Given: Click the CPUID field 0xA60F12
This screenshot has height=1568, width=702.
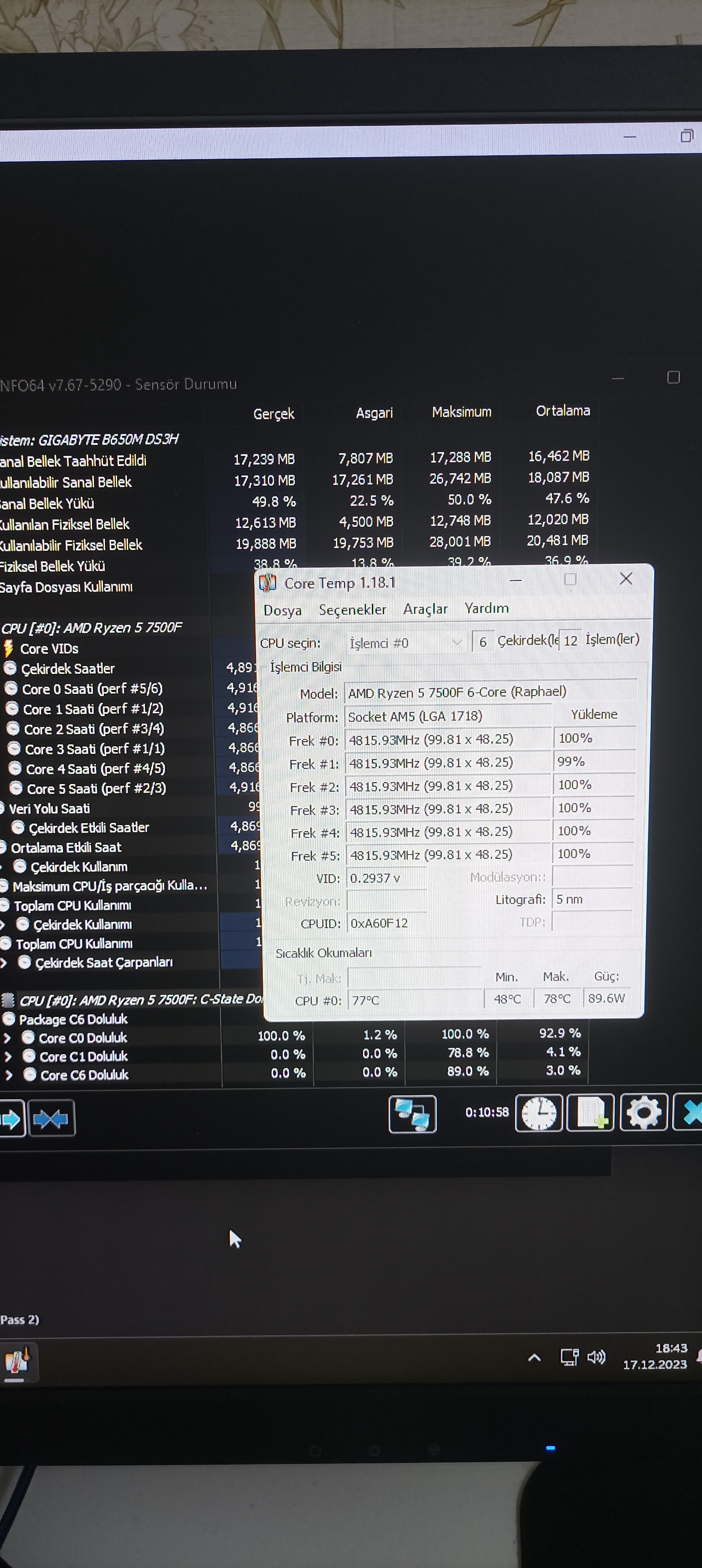Looking at the screenshot, I should (x=386, y=923).
